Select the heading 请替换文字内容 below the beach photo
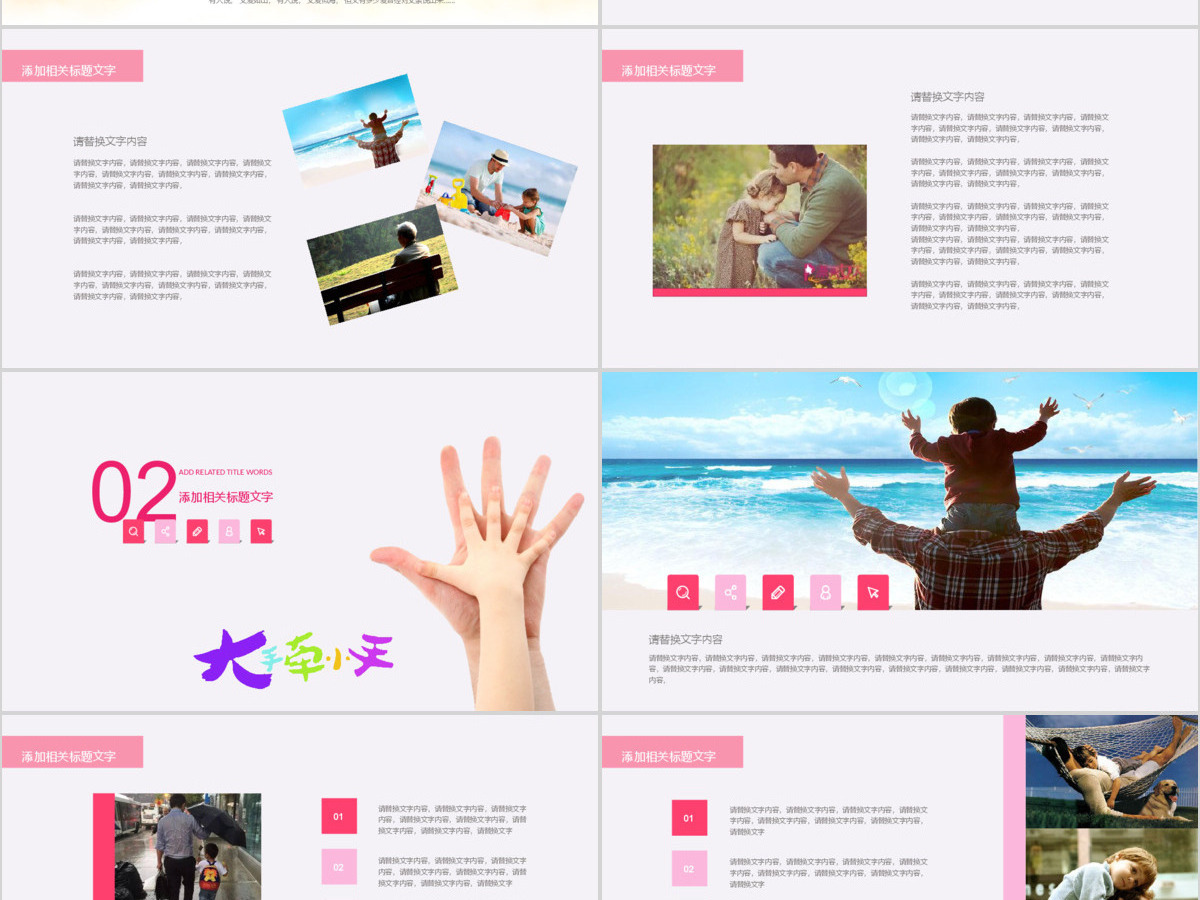1200x900 pixels. [x=685, y=639]
